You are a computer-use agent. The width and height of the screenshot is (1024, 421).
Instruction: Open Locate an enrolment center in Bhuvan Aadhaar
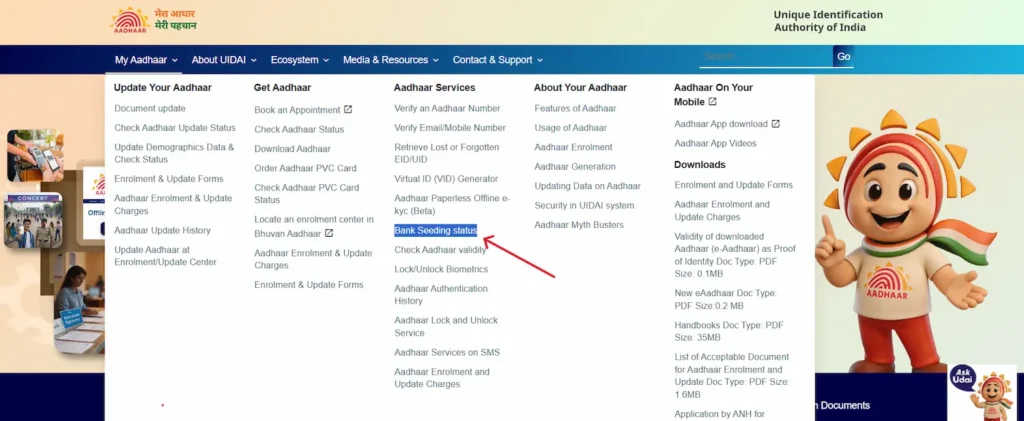click(x=314, y=226)
